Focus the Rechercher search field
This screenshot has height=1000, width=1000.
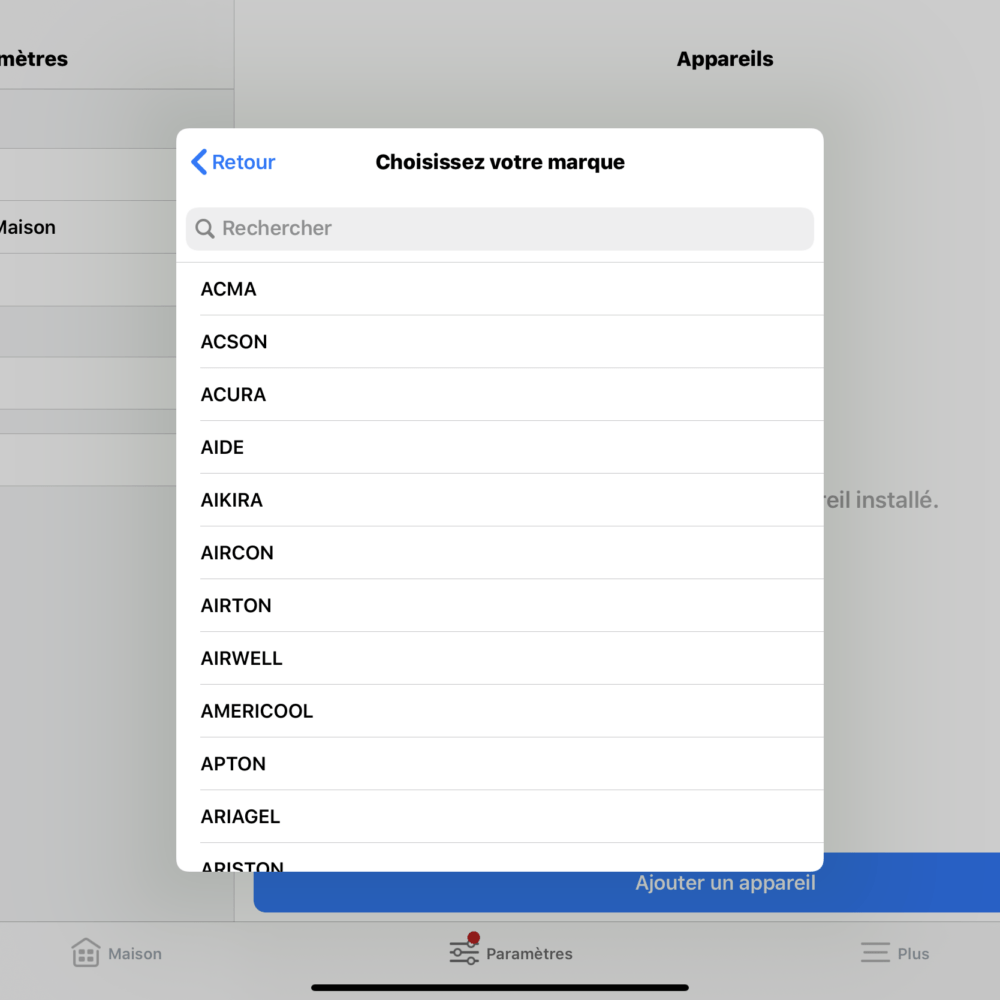pos(500,228)
